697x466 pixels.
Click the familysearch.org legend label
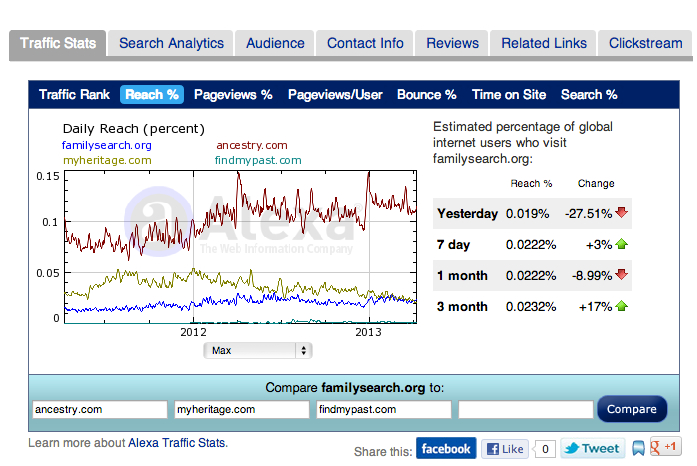tap(107, 145)
